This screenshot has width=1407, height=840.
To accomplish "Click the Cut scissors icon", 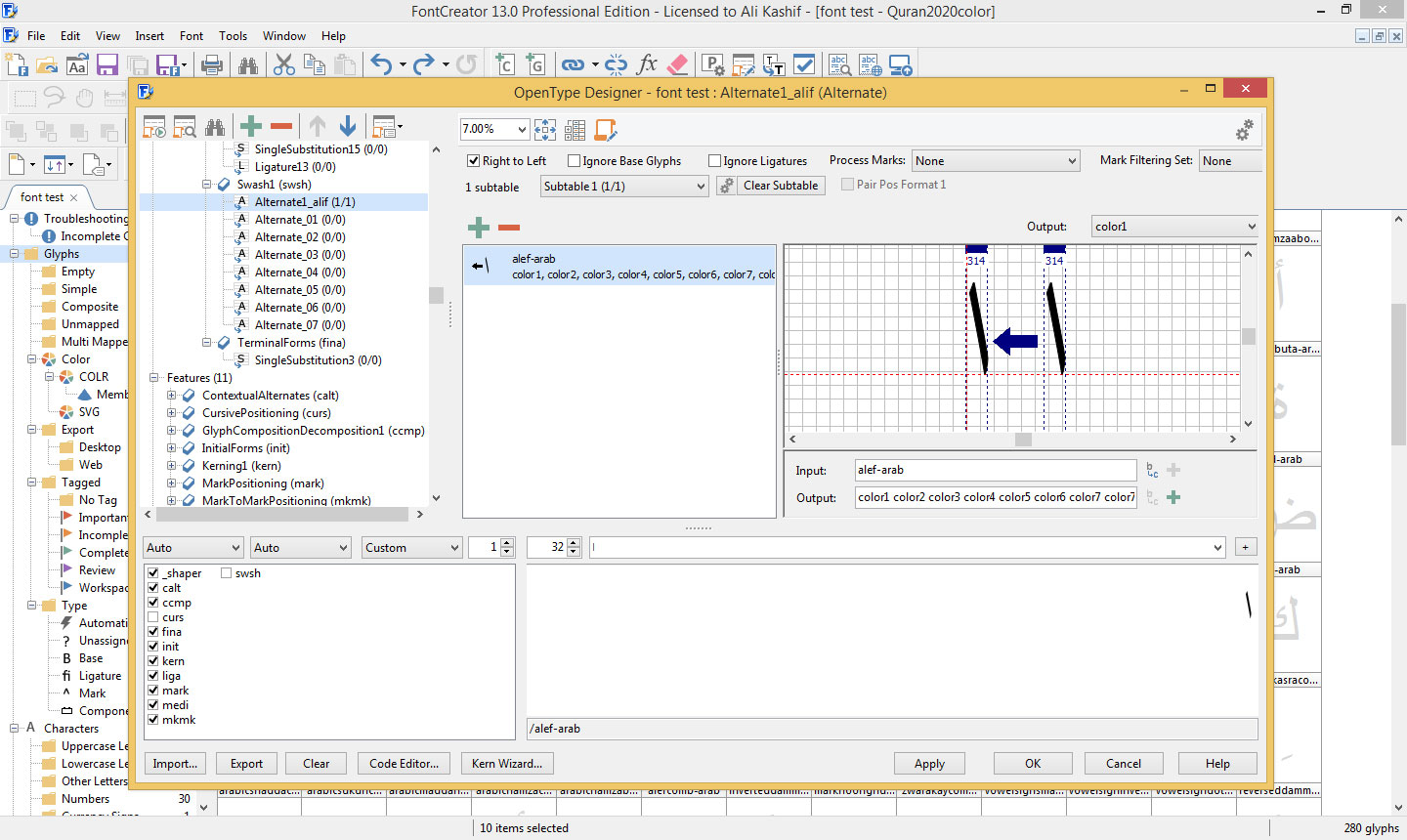I will coord(284,65).
